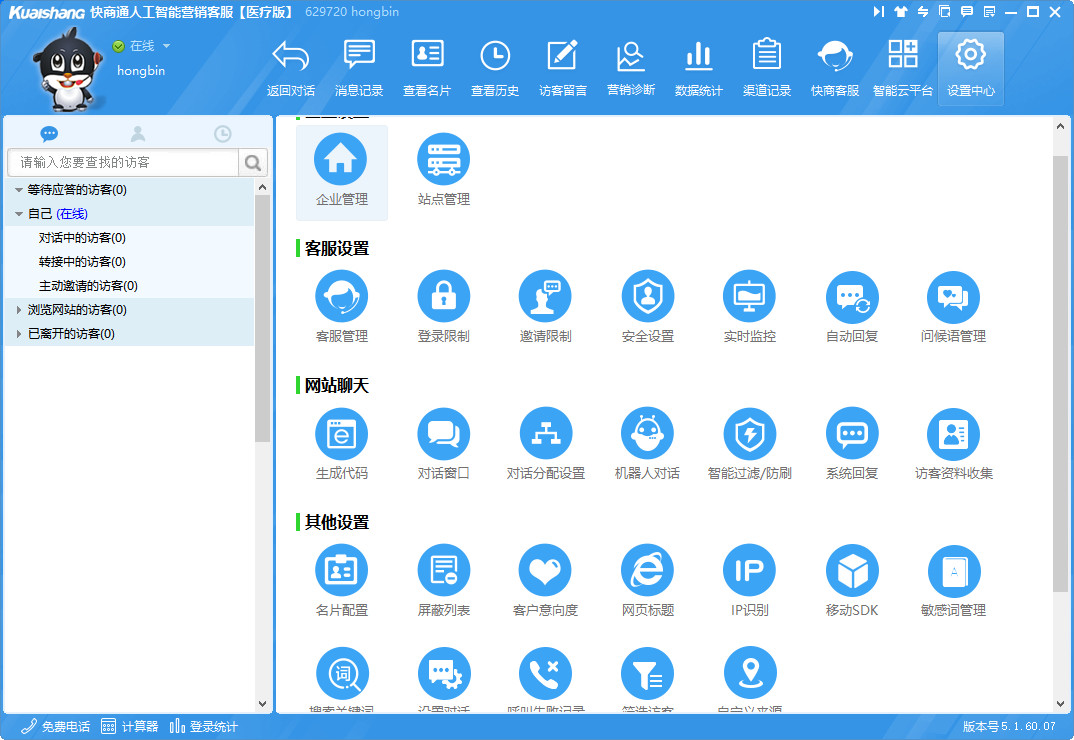Screen dimensions: 1074x740
Task: Open the 站点管理 icon
Action: (x=443, y=160)
